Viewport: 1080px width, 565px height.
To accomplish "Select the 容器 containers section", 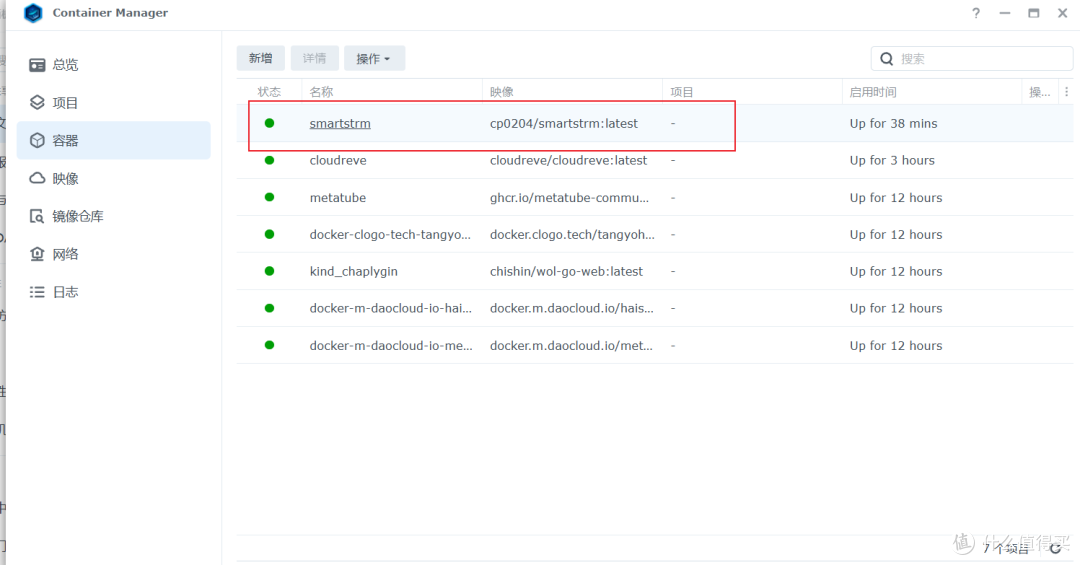I will tap(114, 141).
